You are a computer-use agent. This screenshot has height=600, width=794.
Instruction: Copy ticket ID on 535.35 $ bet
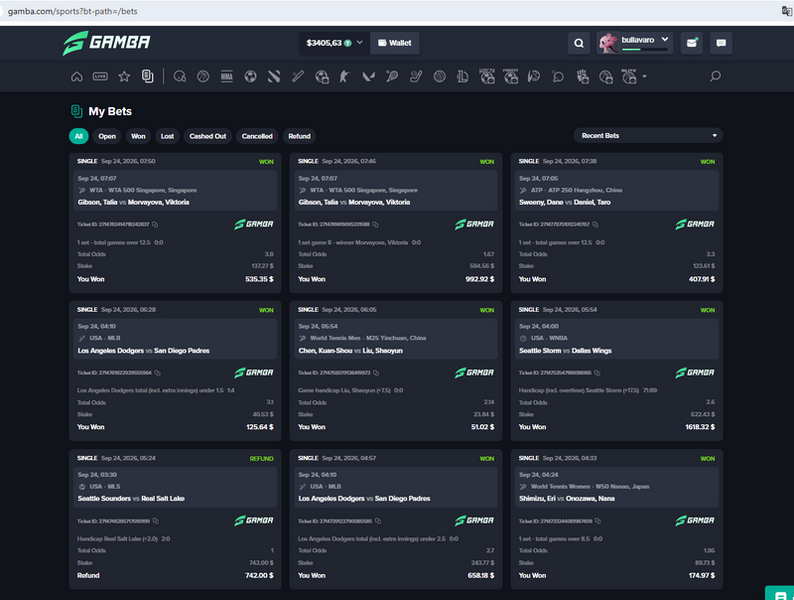pyautogui.click(x=155, y=224)
